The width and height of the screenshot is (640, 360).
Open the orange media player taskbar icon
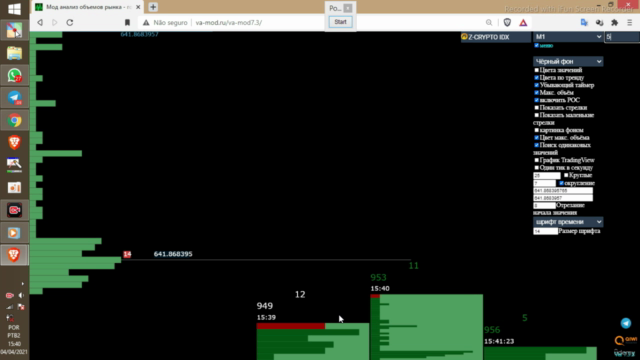14,233
